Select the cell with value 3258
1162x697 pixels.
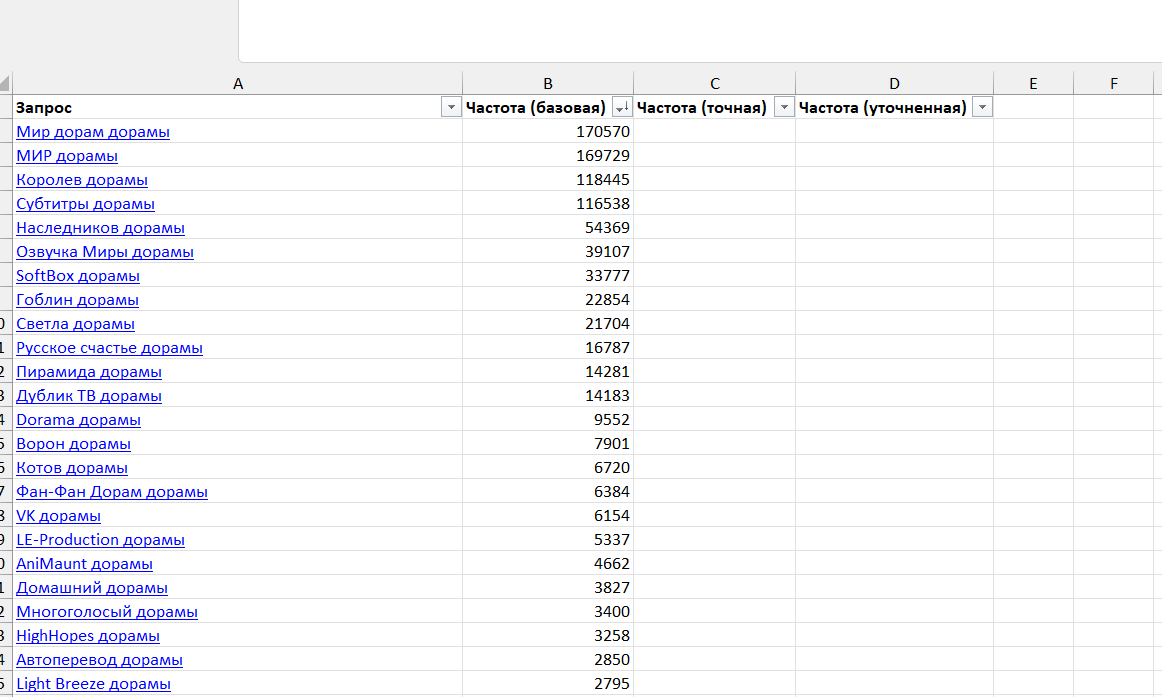click(548, 636)
